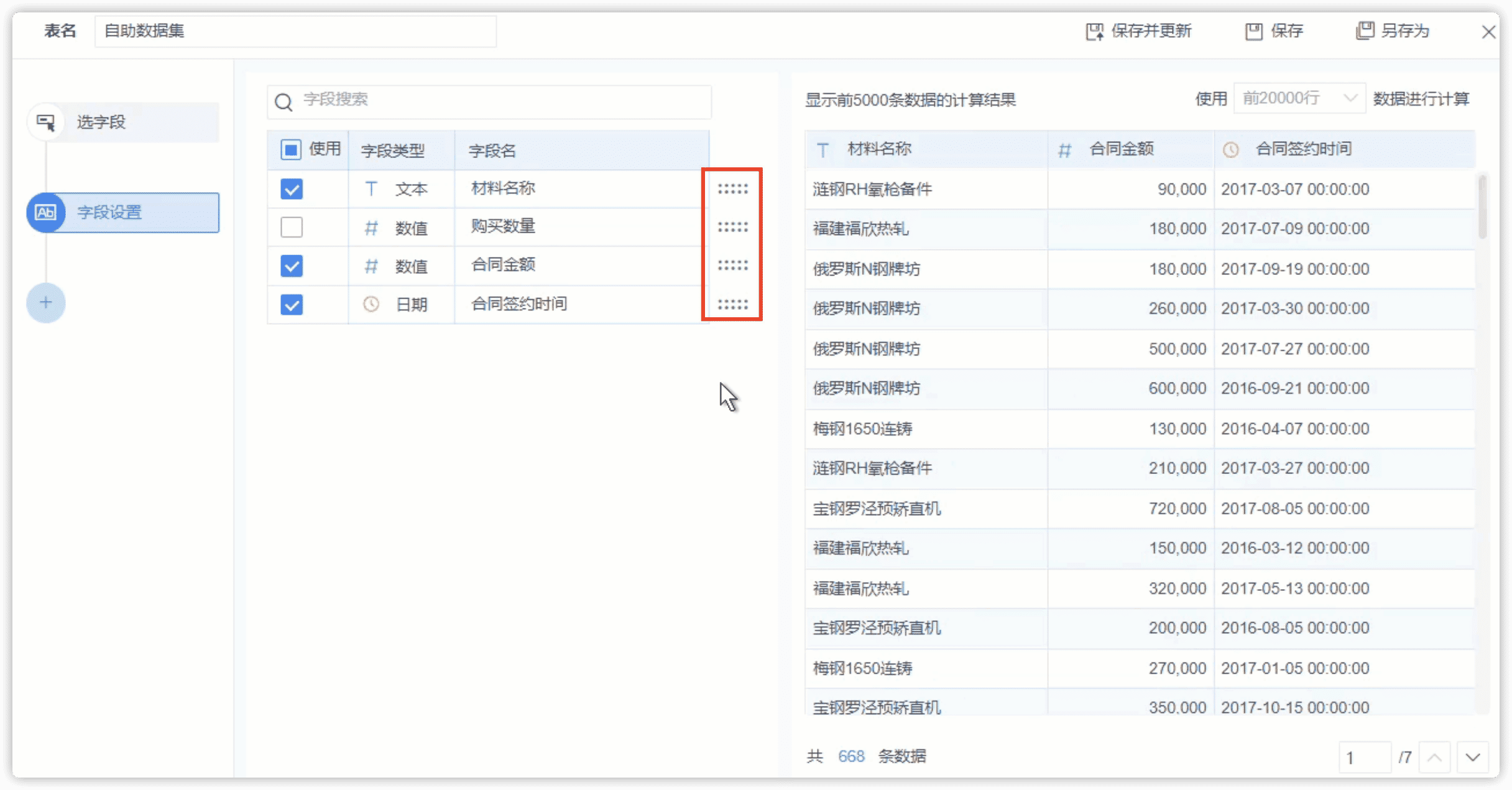This screenshot has height=790, width=1512.
Task: Click the number type icon for 合同金额 row
Action: pos(371,266)
